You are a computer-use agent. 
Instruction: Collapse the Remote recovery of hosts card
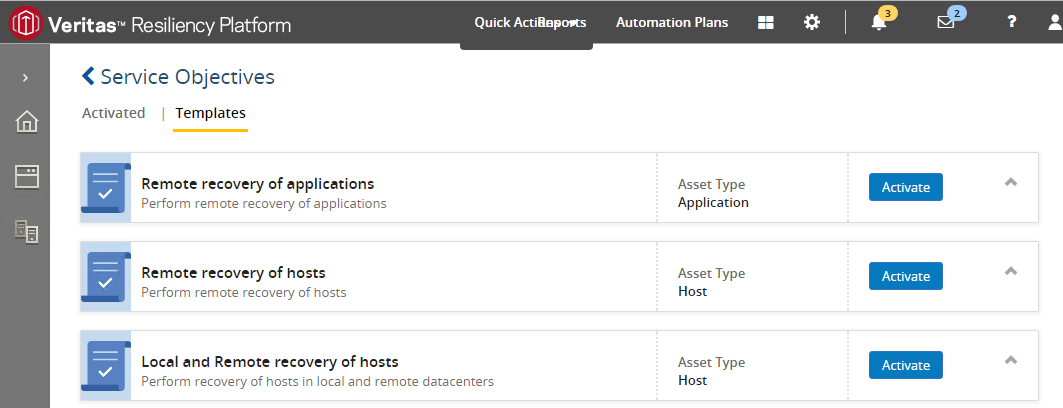click(x=1011, y=271)
